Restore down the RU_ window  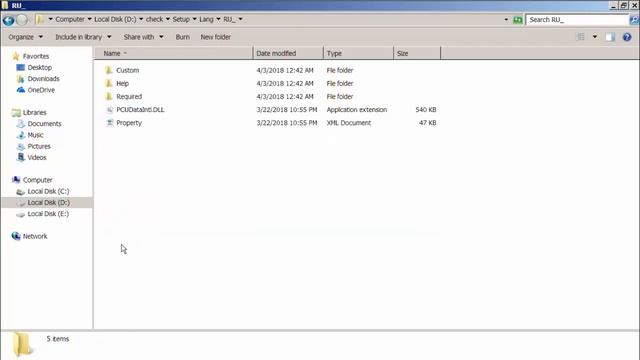pos(624,5)
